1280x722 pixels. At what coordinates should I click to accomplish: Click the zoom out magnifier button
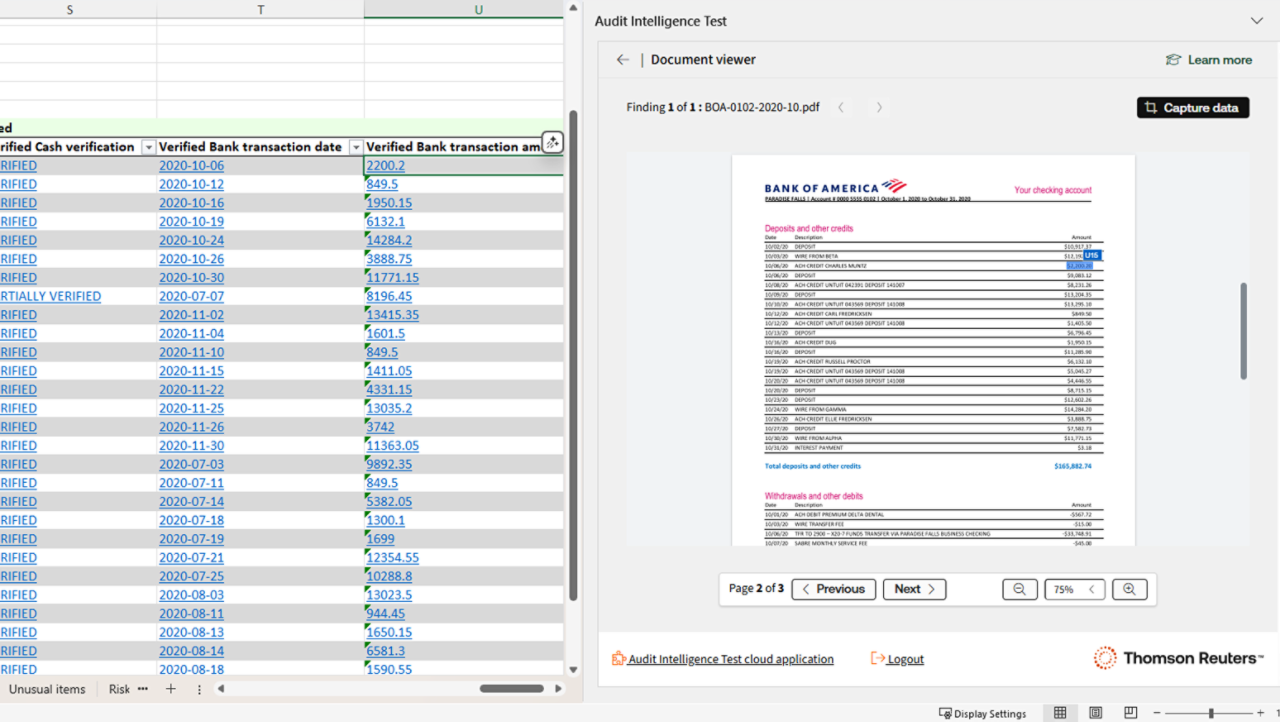[x=1019, y=589]
